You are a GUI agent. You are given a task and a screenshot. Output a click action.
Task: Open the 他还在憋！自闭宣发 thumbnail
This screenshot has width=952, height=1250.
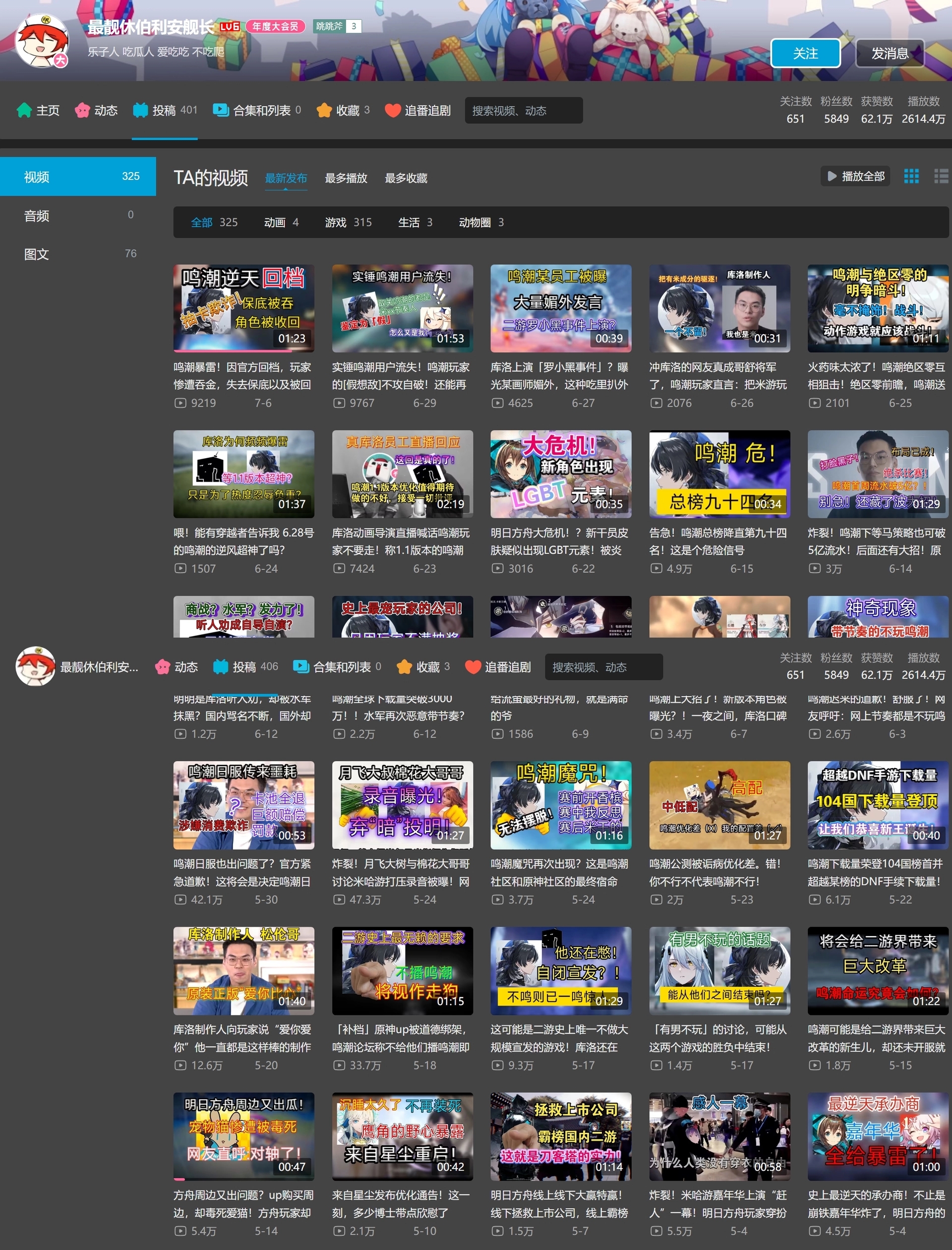[x=561, y=971]
